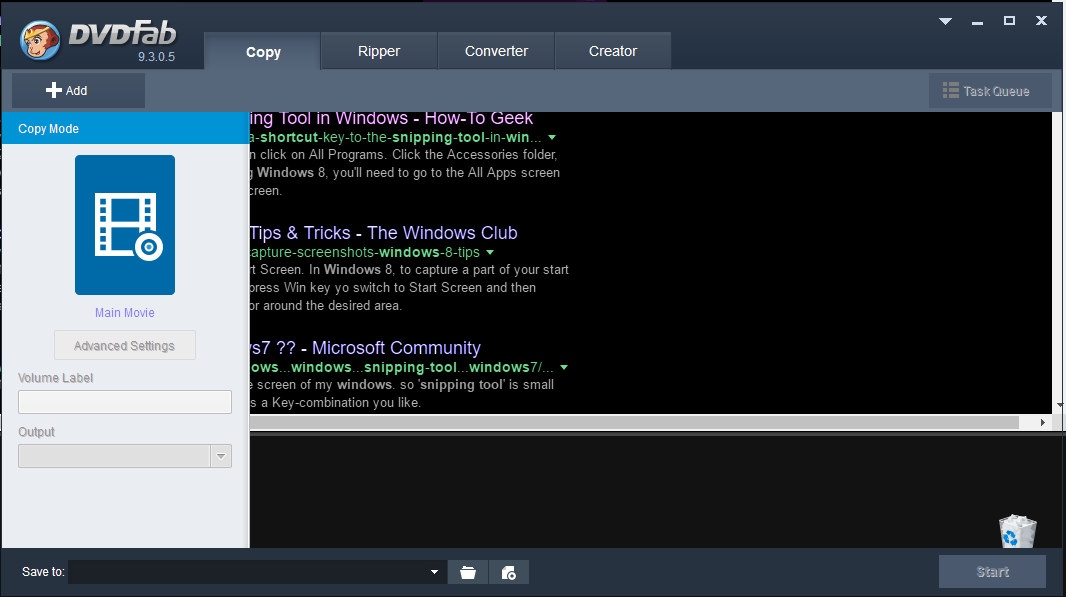Screen dimensions: 1066x597
Task: Maximize the DVDFab window
Action: [1009, 21]
